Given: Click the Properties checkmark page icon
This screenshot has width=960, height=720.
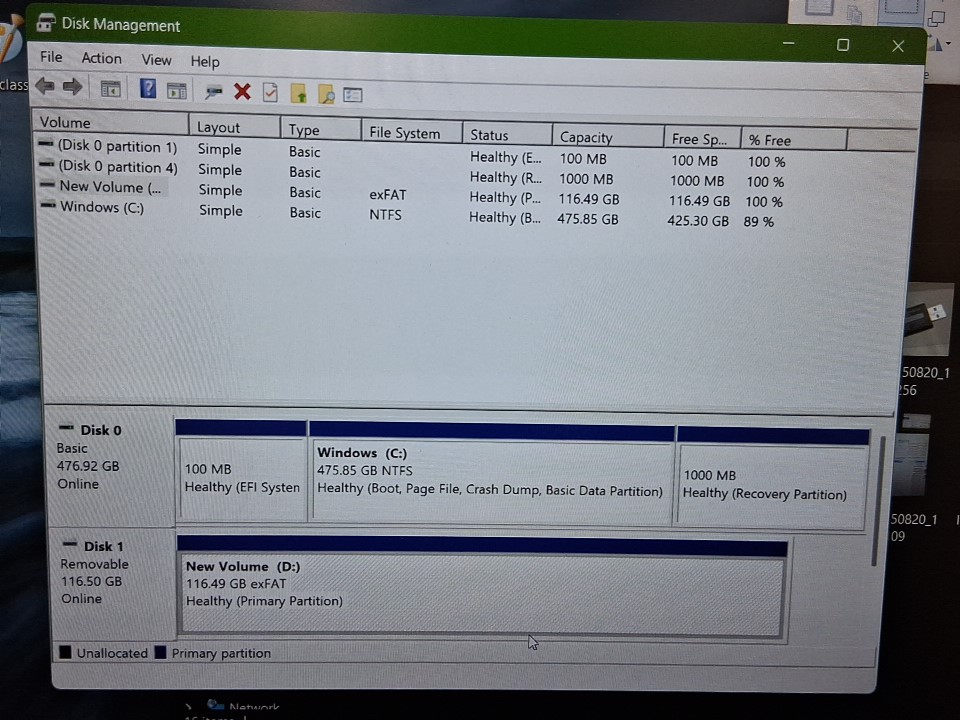Looking at the screenshot, I should (x=270, y=93).
